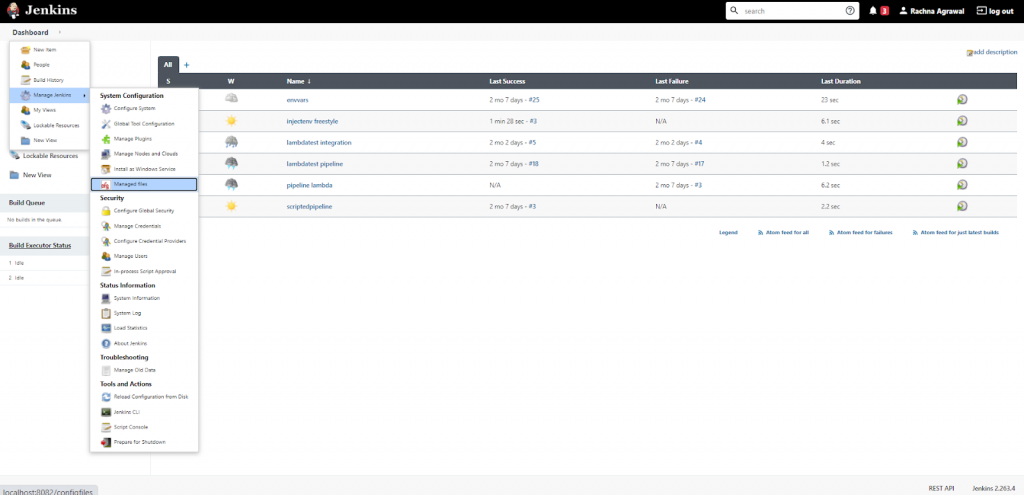
Task: Click the Manage Nodes and Clouds icon
Action: point(106,154)
